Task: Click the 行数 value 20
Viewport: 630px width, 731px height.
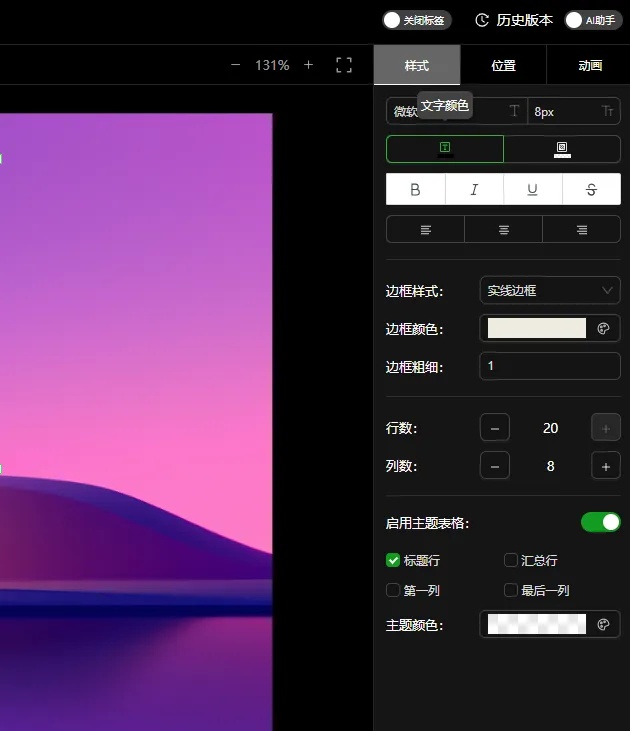Action: click(550, 428)
